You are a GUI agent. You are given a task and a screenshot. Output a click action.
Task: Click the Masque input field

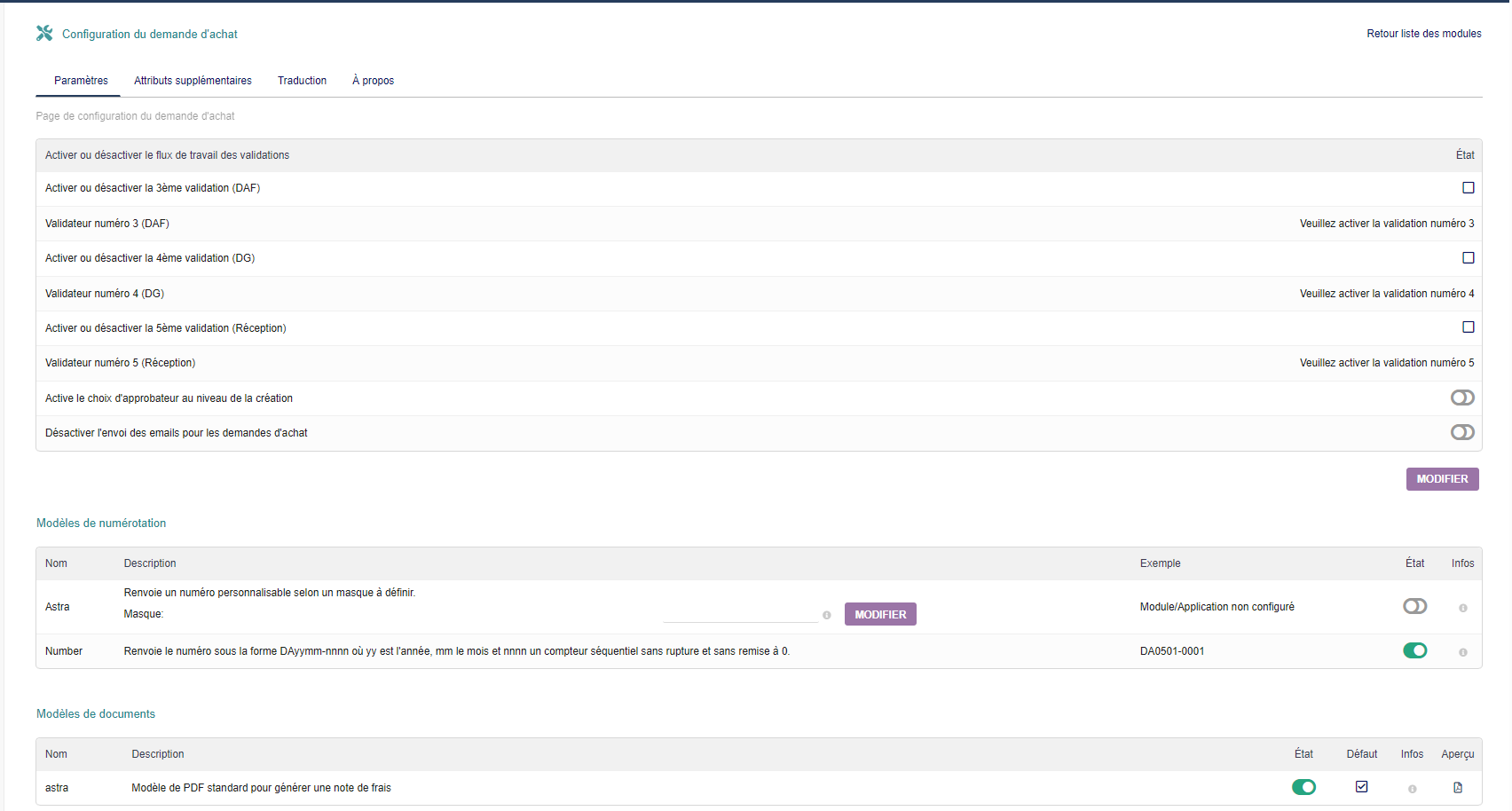click(x=739, y=613)
